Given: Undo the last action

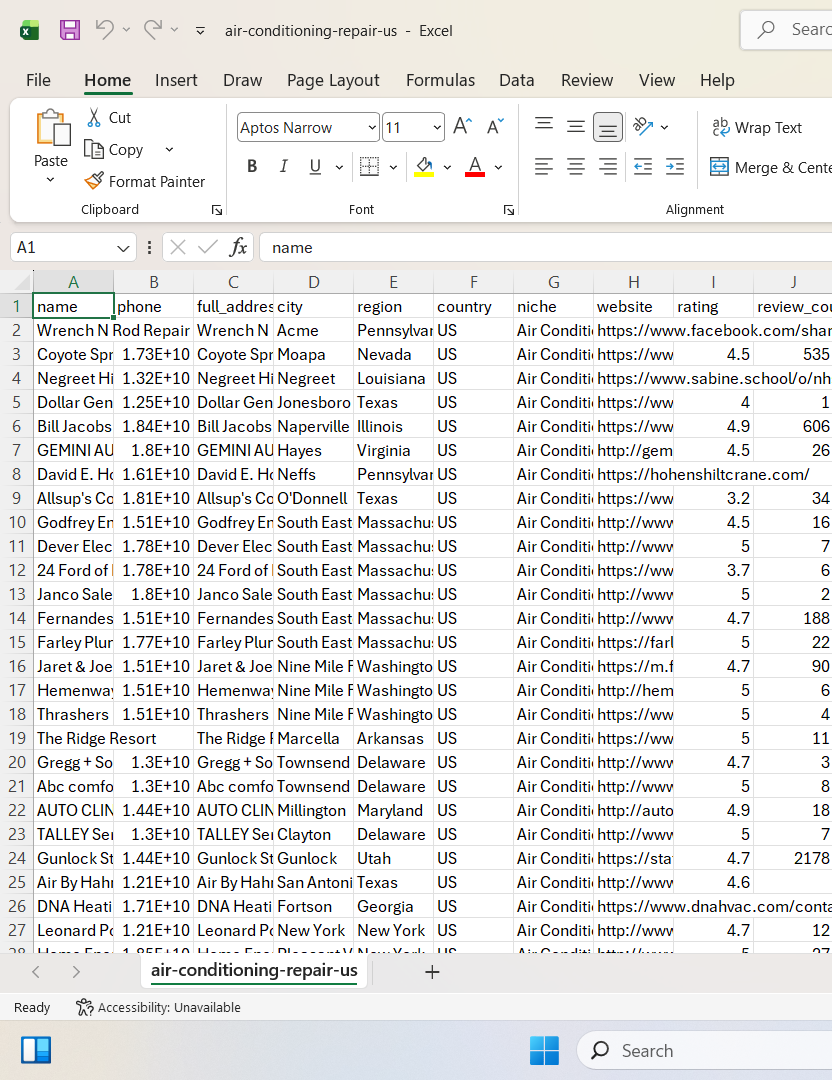Looking at the screenshot, I should coord(104,30).
